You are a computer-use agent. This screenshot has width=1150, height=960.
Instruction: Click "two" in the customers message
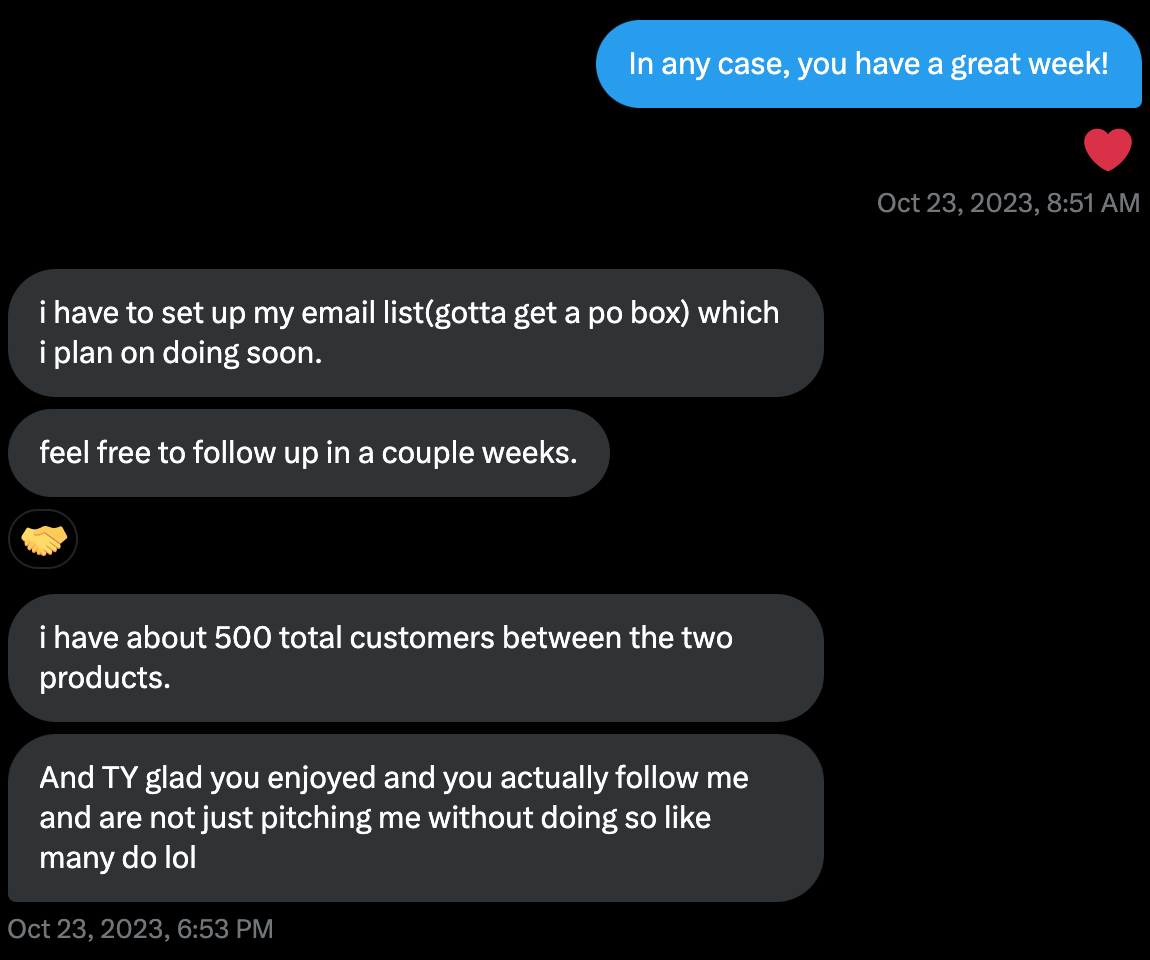tap(707, 638)
